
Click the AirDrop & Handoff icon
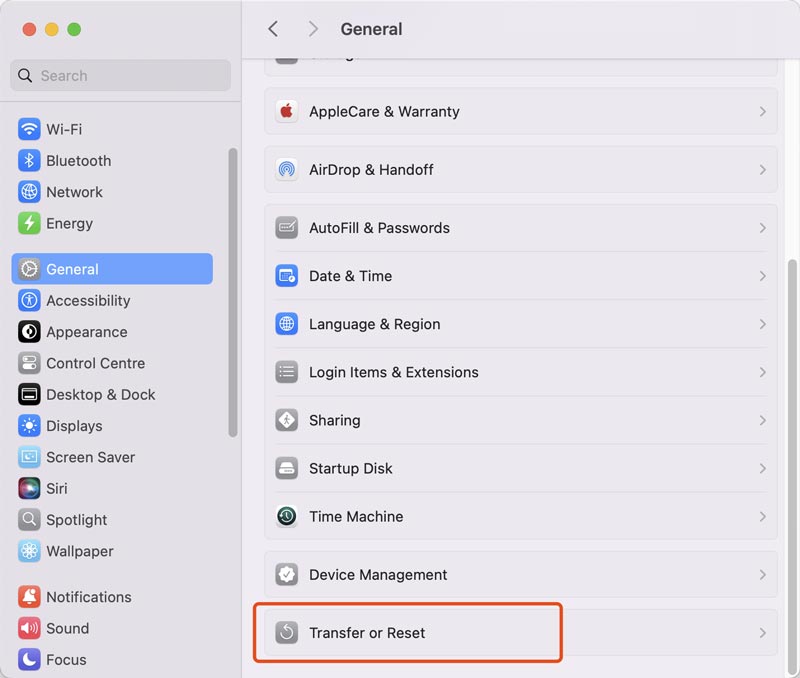(287, 169)
